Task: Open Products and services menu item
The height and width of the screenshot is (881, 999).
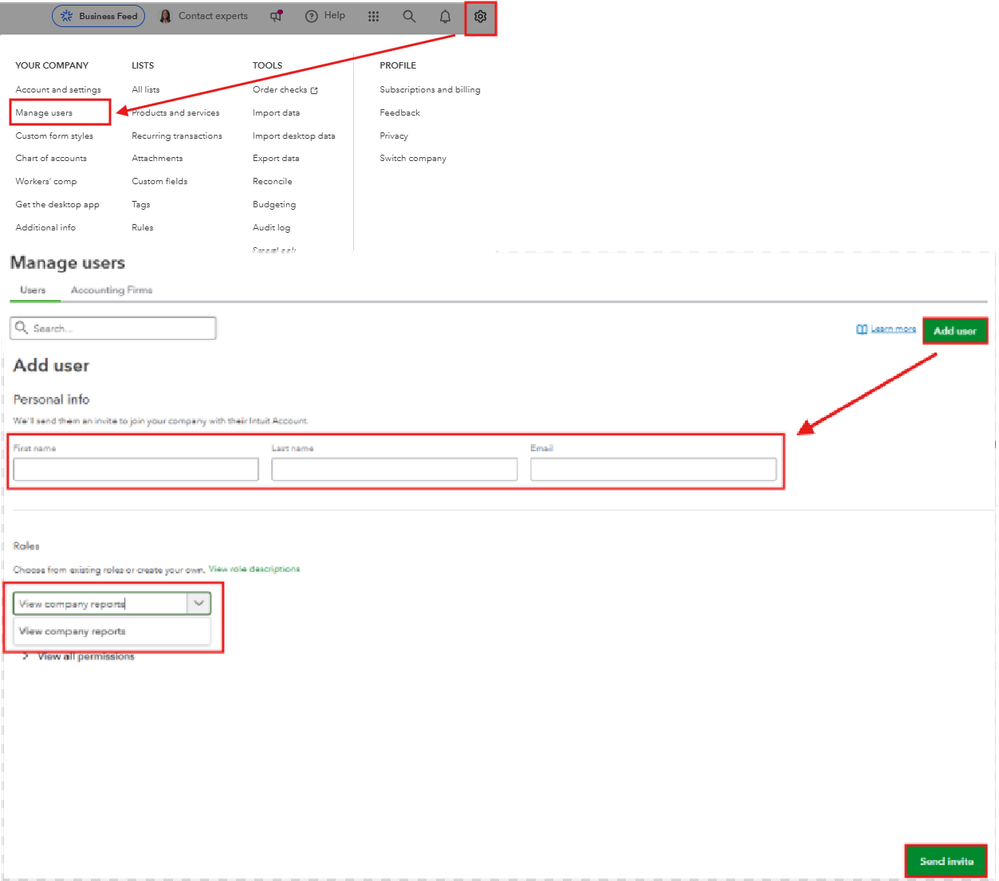Action: [175, 113]
